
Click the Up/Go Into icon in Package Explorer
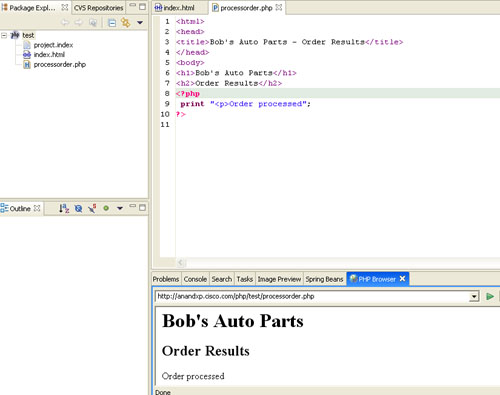click(93, 23)
